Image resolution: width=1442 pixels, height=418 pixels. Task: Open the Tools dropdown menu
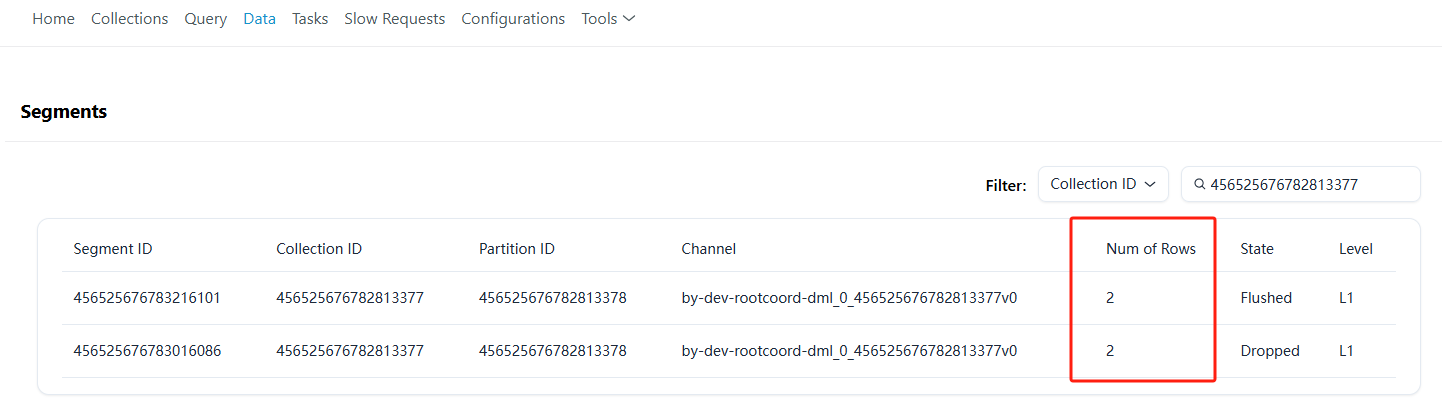(608, 19)
